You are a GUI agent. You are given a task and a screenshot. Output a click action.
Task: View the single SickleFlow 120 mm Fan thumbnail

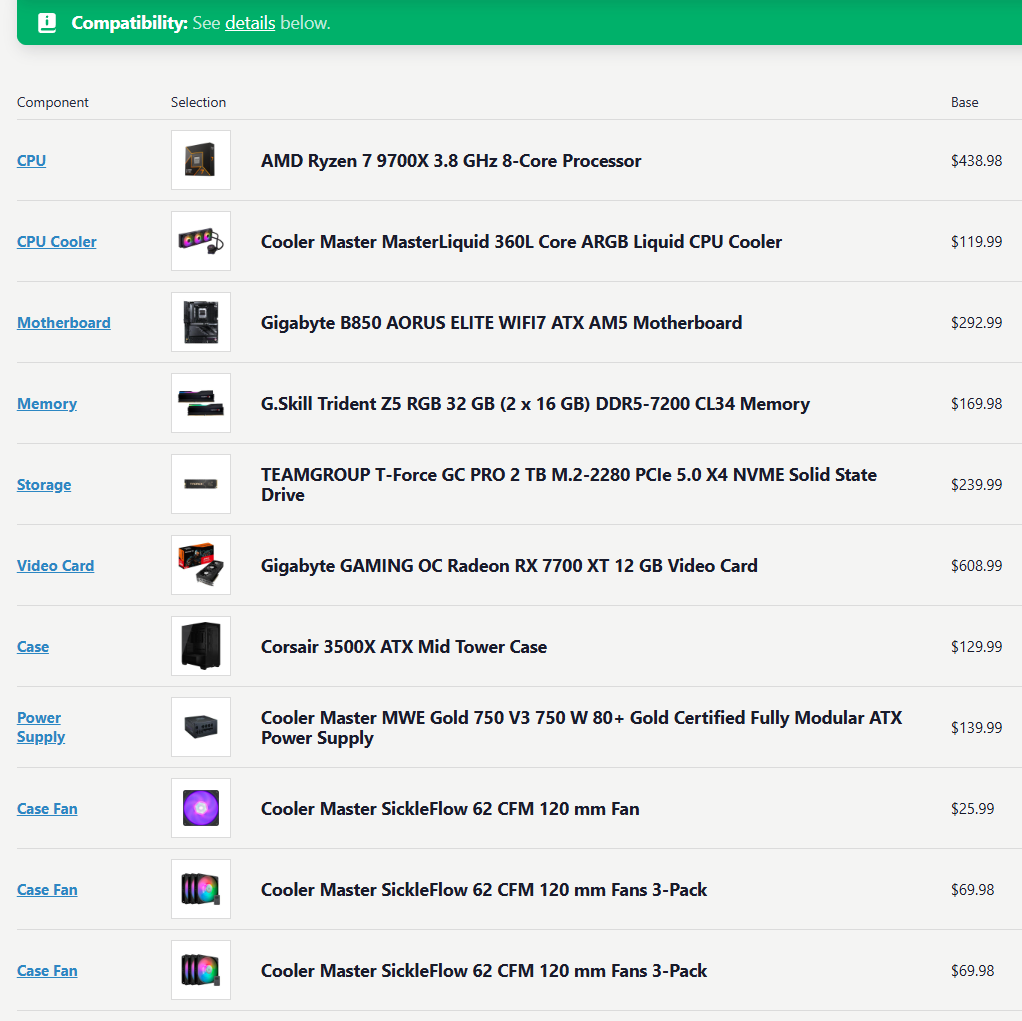click(x=201, y=808)
